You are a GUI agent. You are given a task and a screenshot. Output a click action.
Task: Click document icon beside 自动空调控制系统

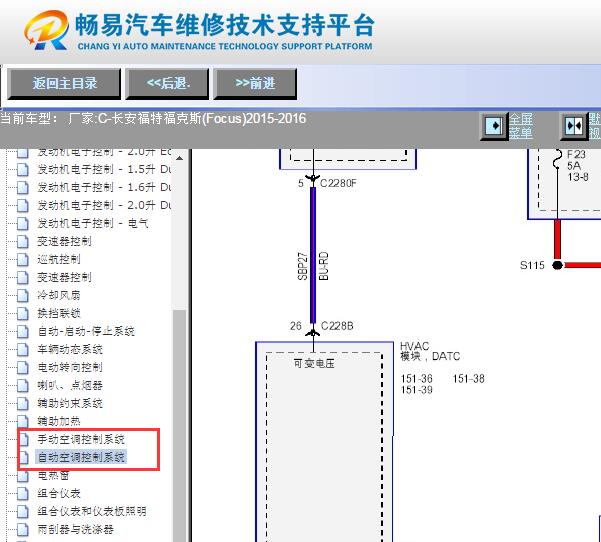tap(24, 458)
